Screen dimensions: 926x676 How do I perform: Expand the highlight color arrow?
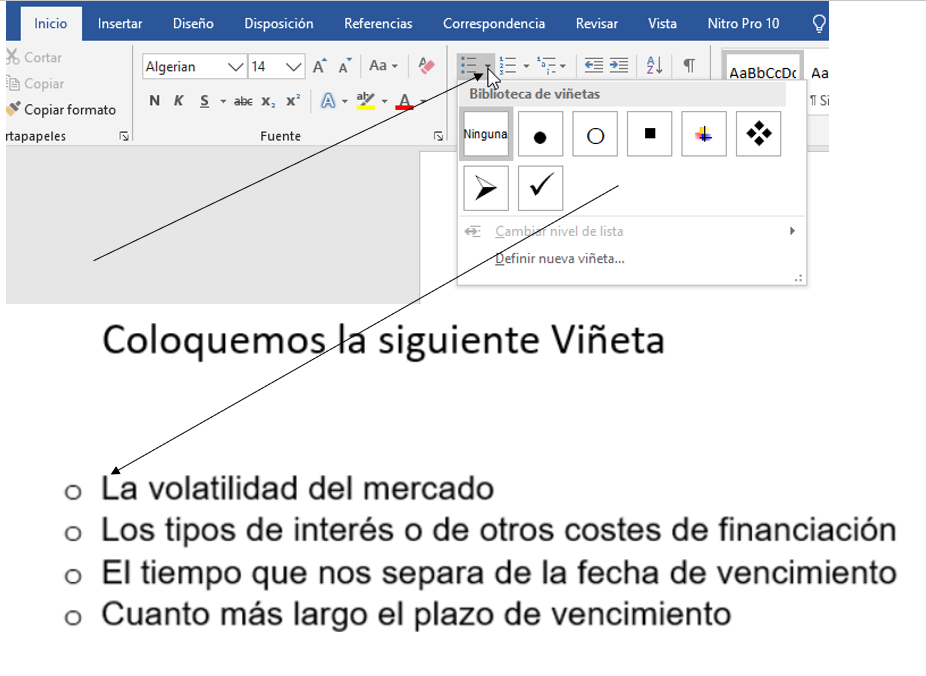[384, 102]
